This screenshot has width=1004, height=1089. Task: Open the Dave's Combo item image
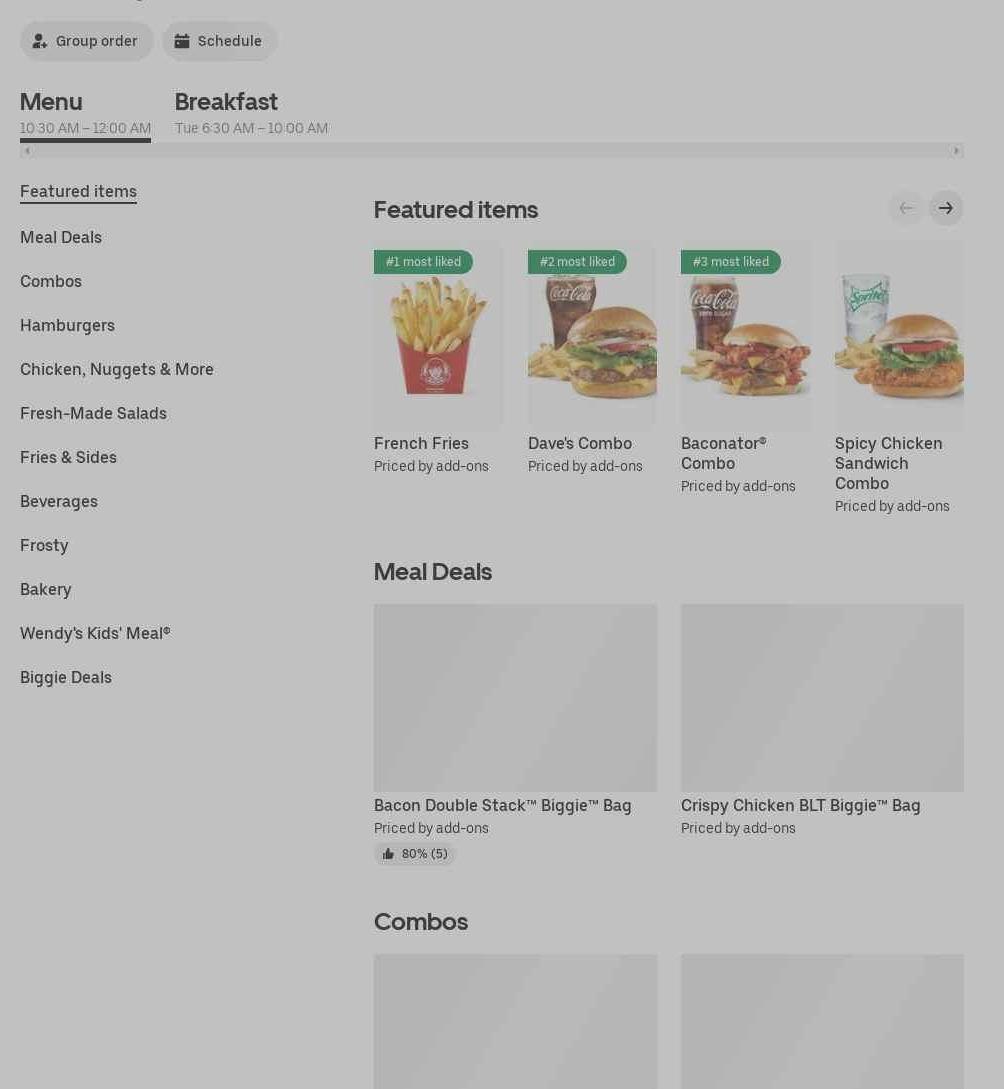tap(592, 335)
